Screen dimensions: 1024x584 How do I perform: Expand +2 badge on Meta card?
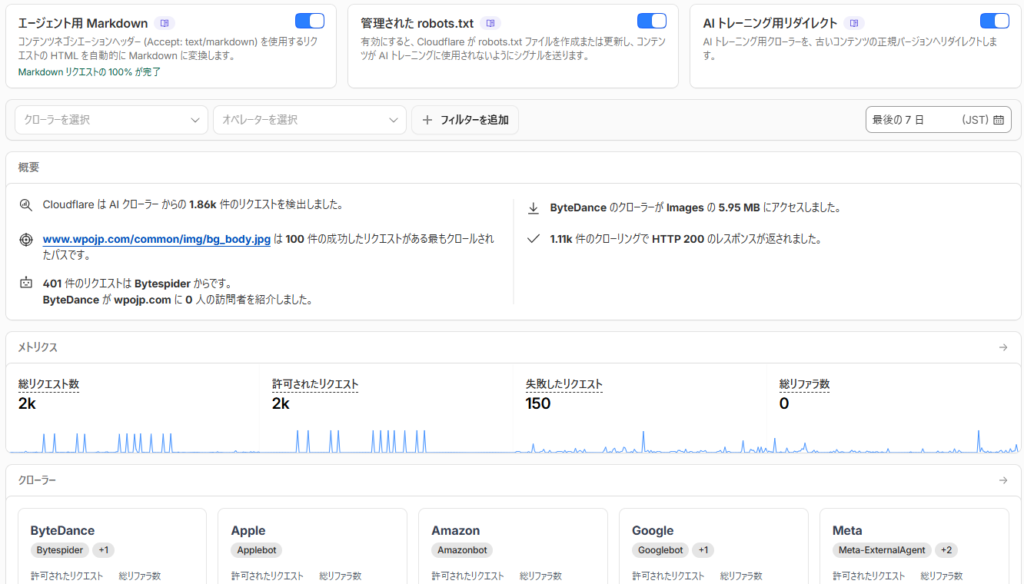946,550
